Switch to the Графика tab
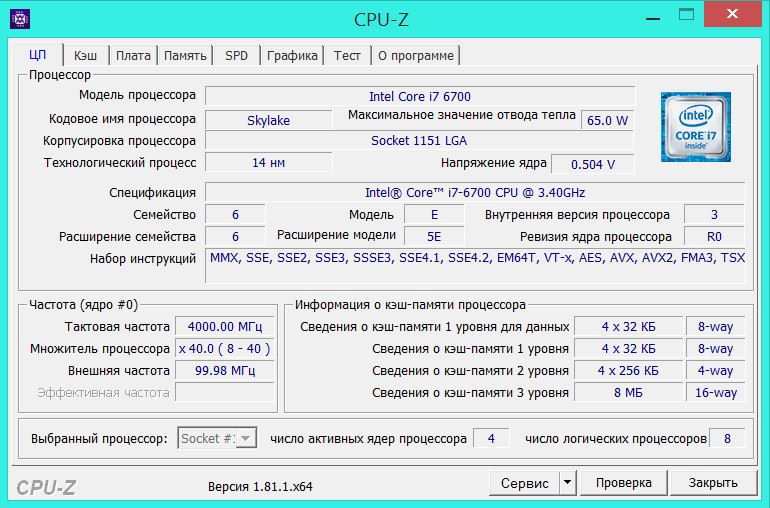Viewport: 770px width, 508px height. click(x=292, y=55)
